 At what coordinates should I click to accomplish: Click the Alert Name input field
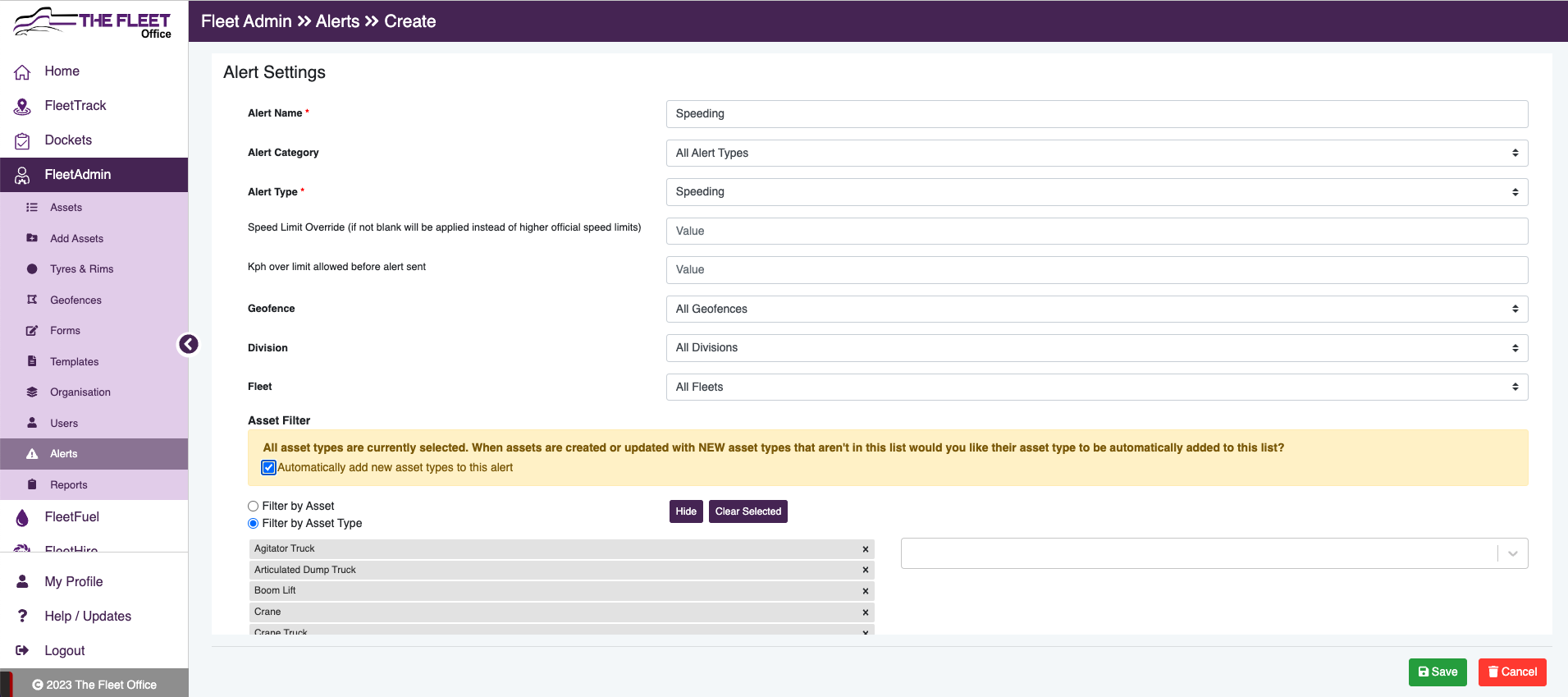tap(1096, 114)
